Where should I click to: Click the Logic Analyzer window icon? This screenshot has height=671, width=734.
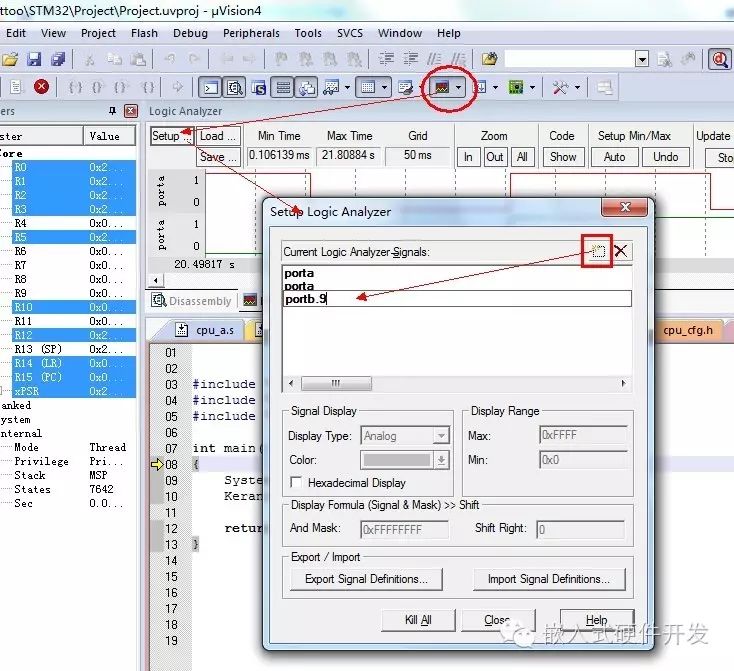pyautogui.click(x=442, y=87)
